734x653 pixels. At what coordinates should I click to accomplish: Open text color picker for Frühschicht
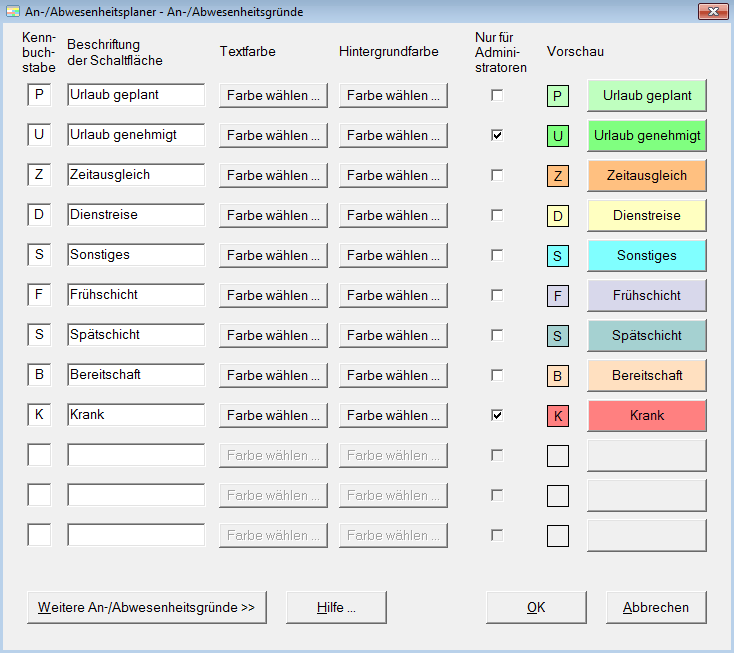[x=273, y=295]
